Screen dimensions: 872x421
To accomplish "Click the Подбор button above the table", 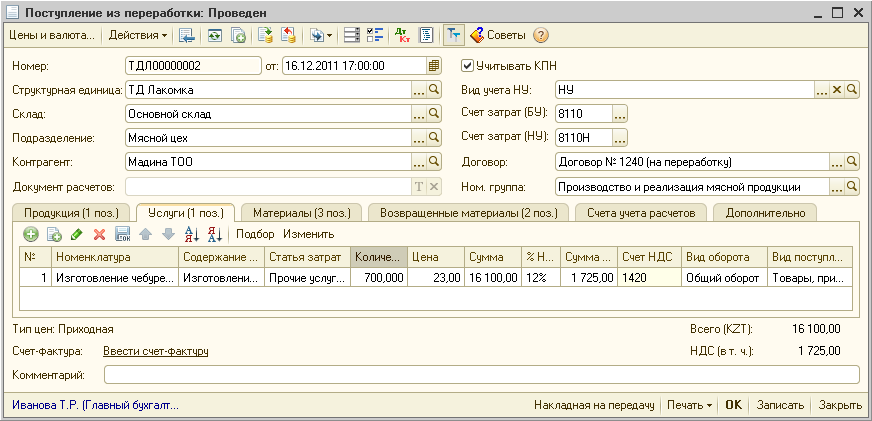I will 254,234.
